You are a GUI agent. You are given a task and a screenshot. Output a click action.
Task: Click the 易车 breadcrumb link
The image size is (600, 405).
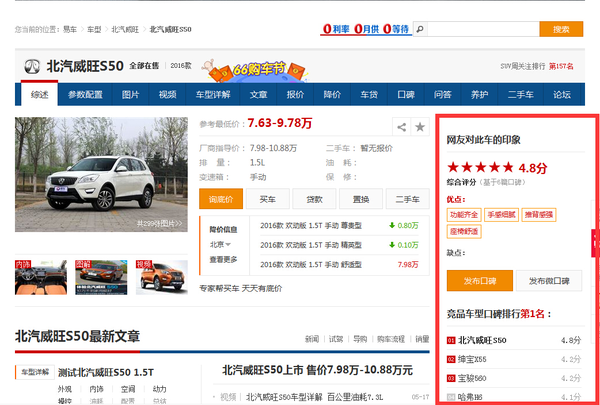(x=70, y=29)
